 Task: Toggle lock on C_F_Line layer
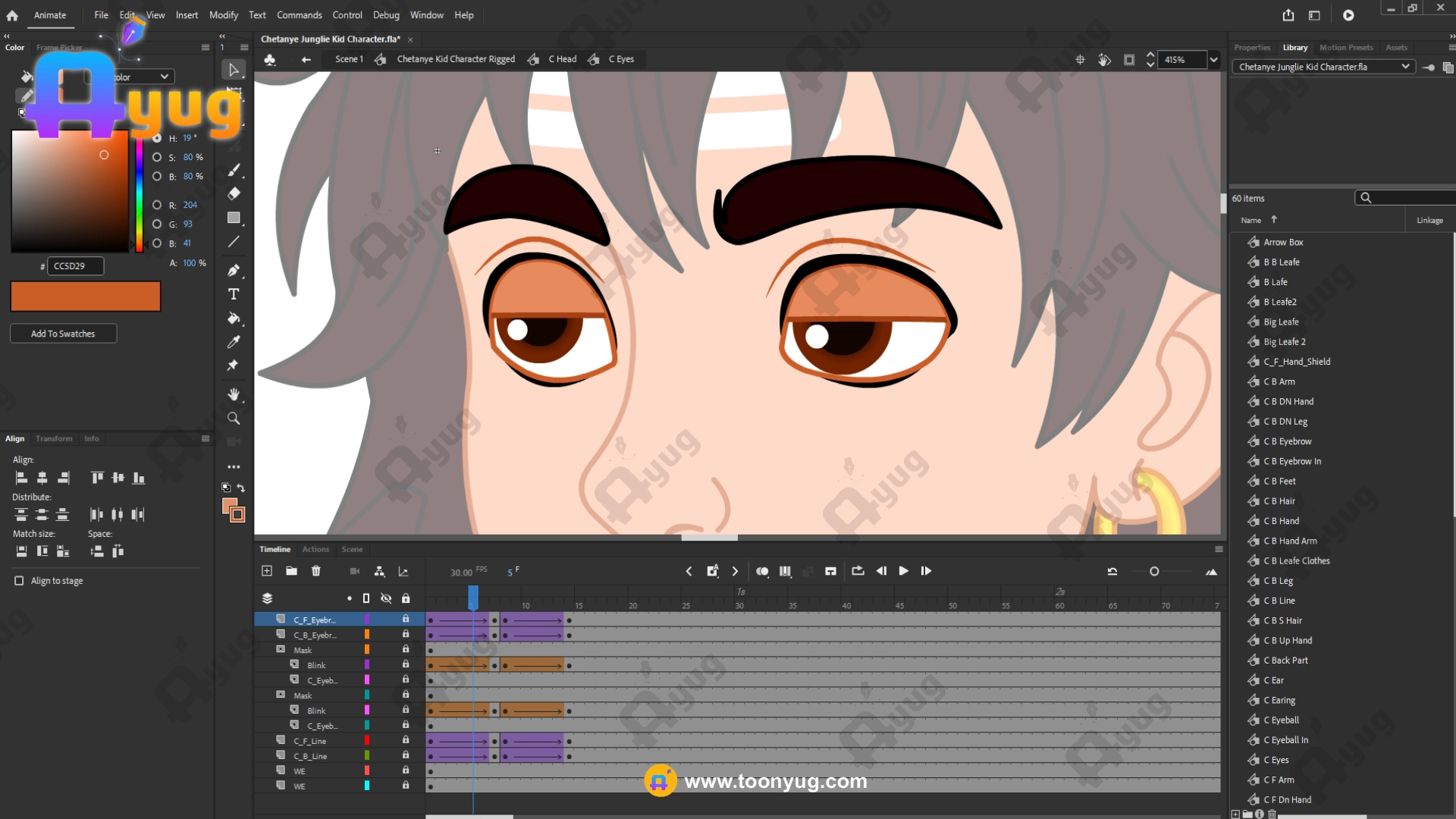406,740
